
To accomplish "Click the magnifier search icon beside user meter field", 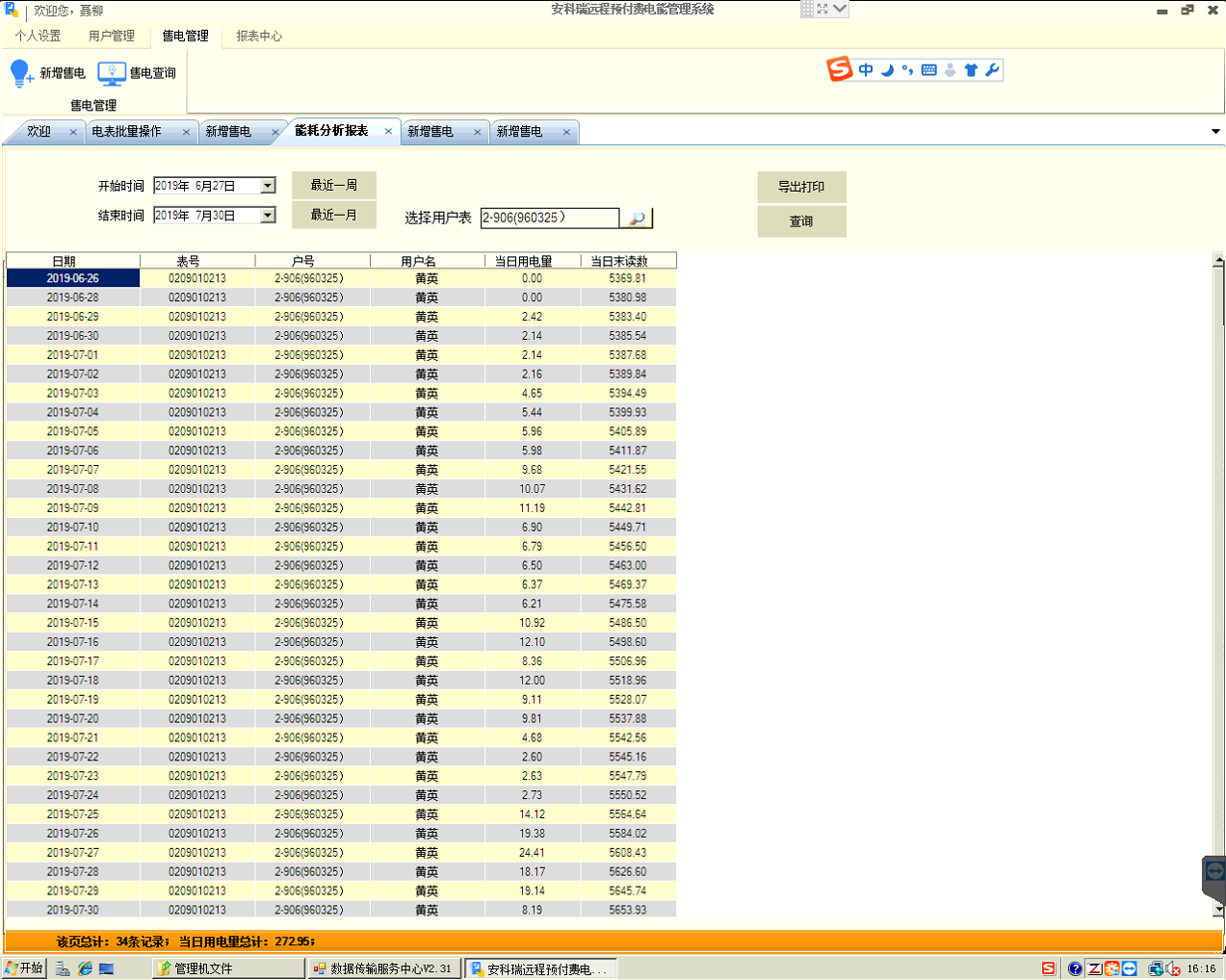I will click(x=637, y=219).
